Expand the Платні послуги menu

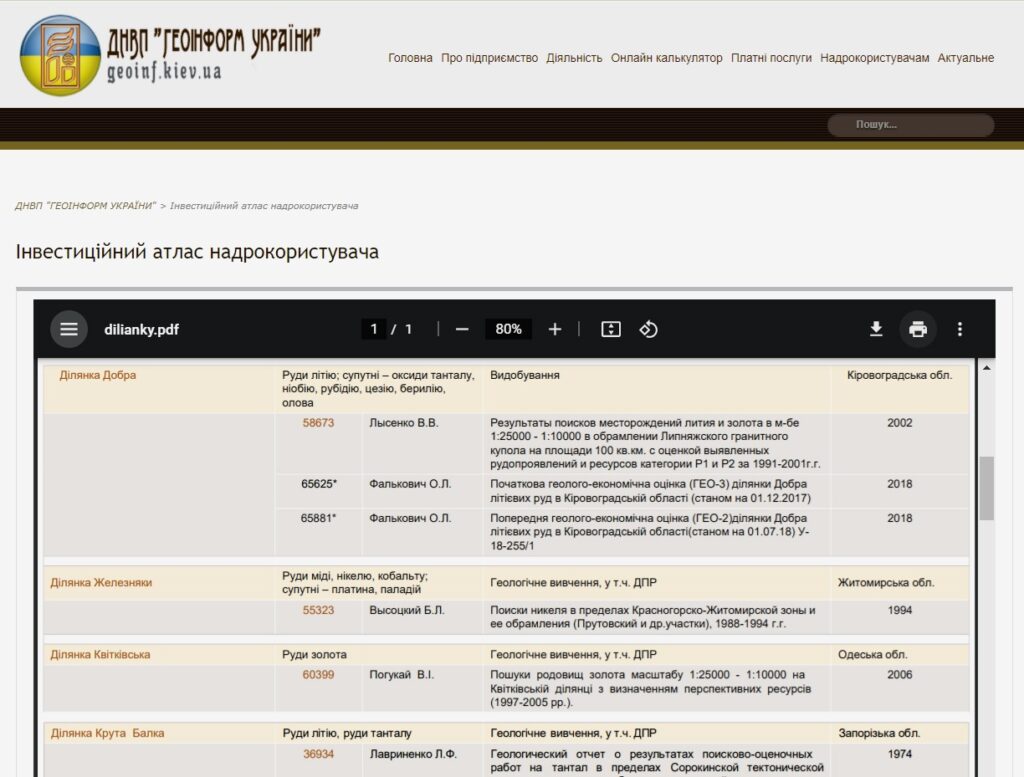coord(771,58)
